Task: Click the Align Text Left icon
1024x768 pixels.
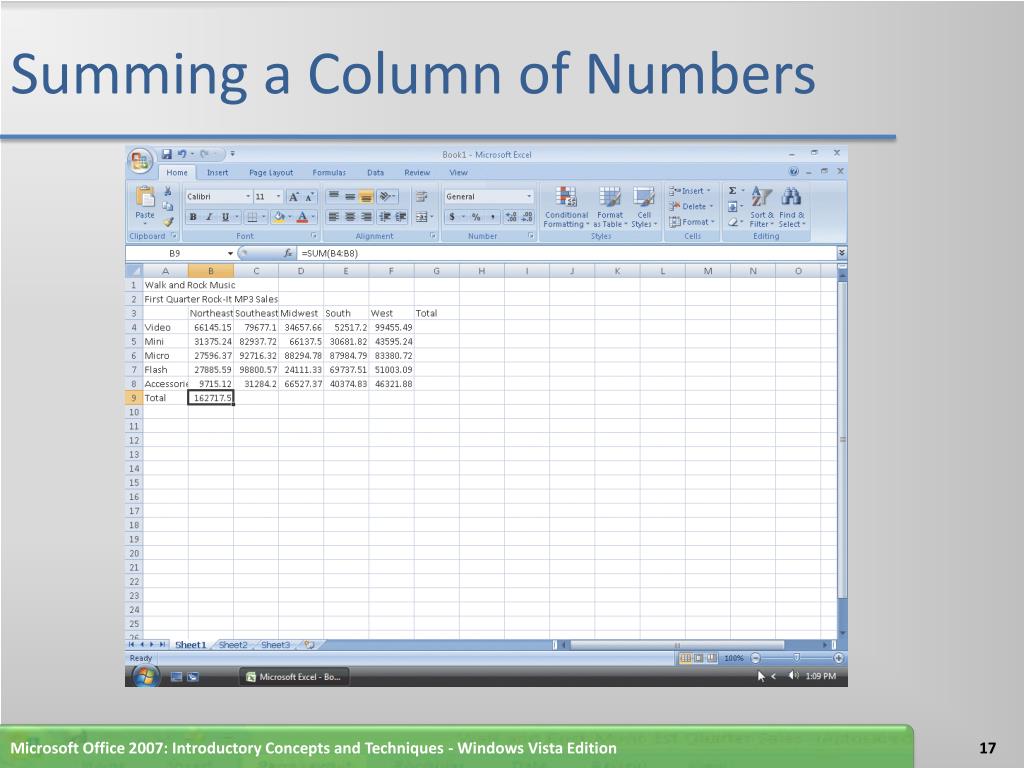Action: click(333, 217)
